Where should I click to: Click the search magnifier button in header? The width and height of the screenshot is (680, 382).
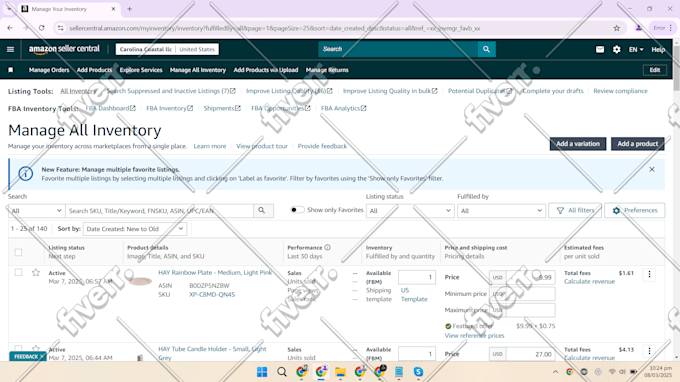(487, 49)
